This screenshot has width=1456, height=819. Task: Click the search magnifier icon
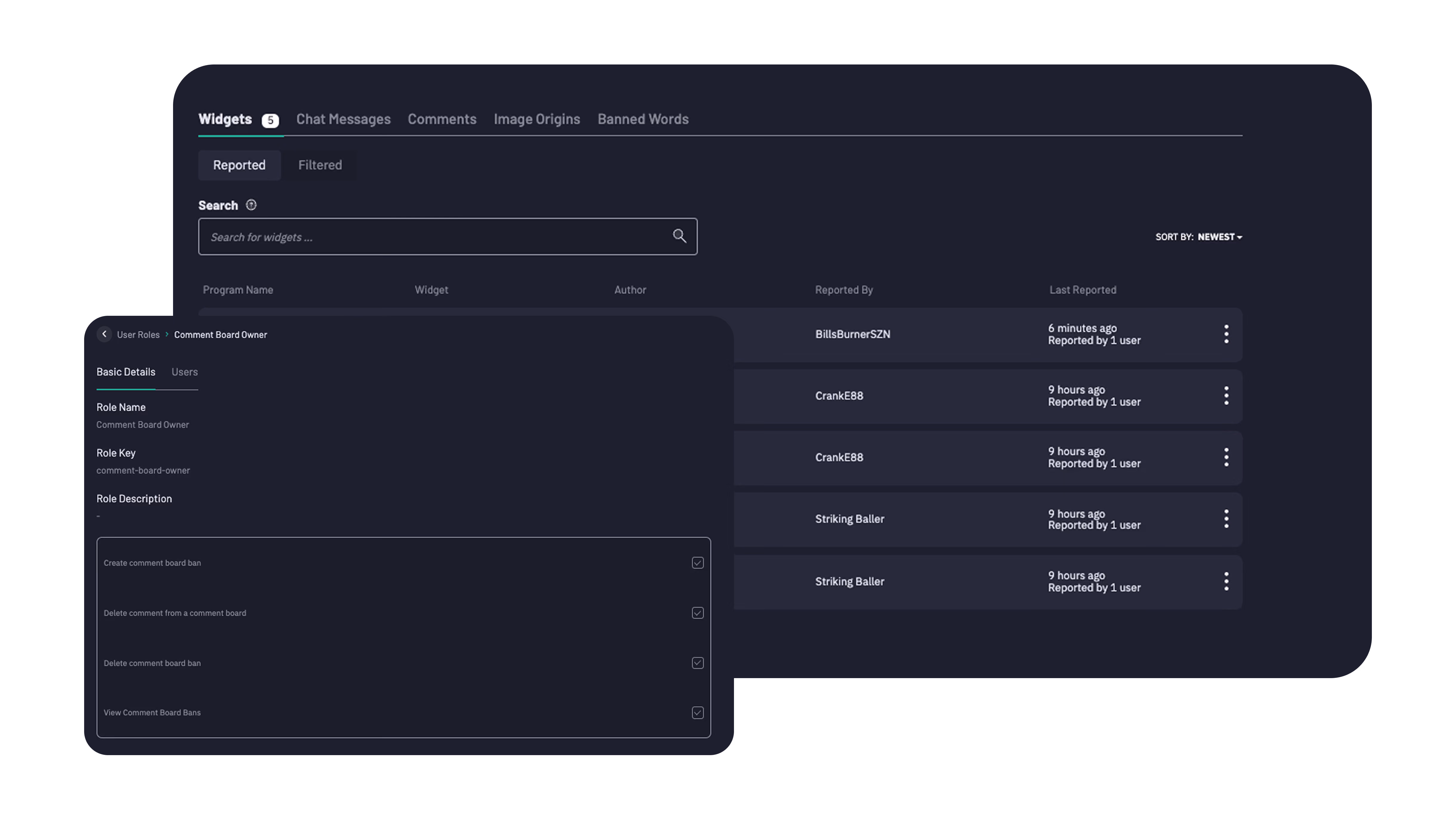pyautogui.click(x=679, y=236)
